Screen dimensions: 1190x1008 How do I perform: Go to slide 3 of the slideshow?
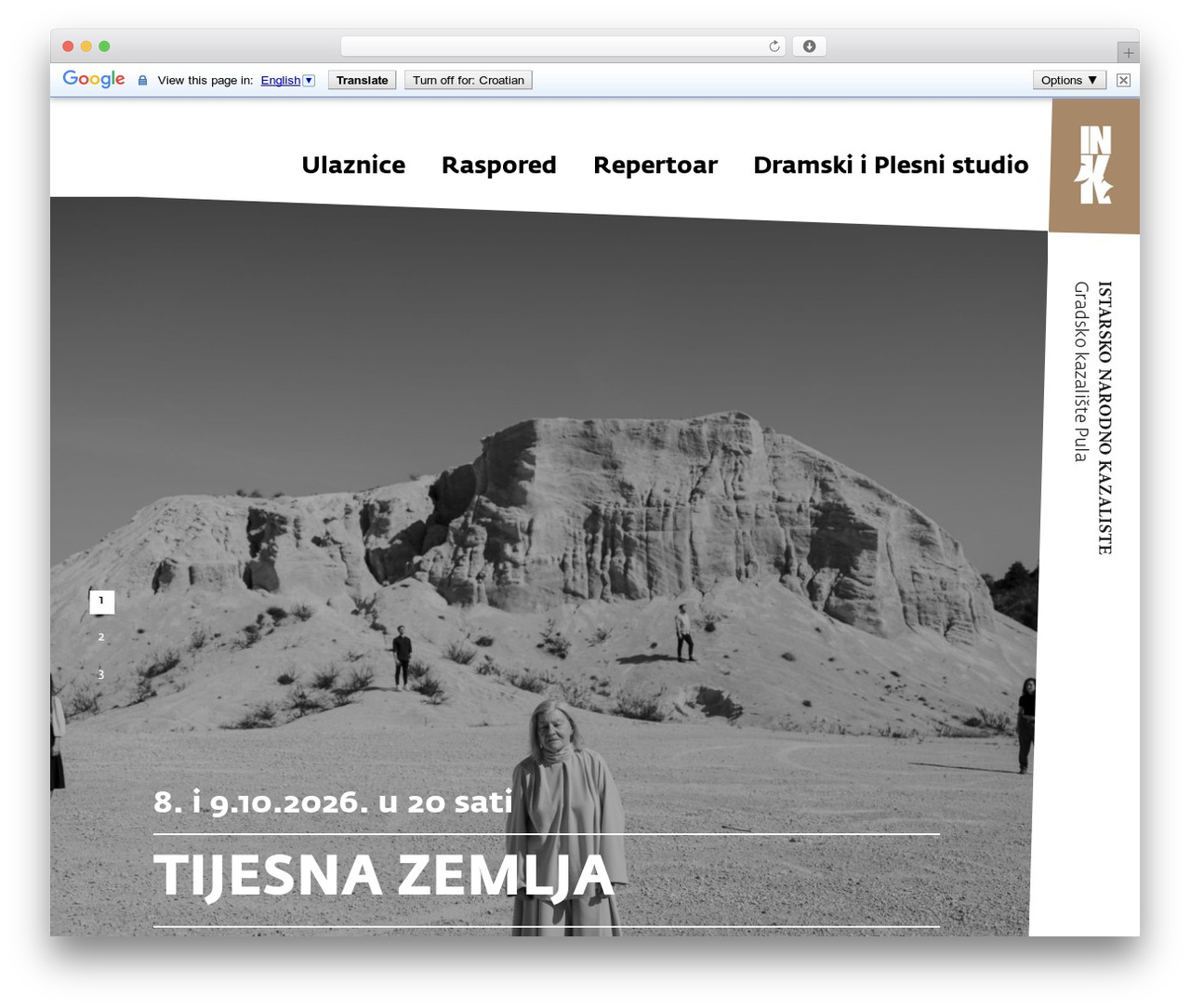point(101,675)
